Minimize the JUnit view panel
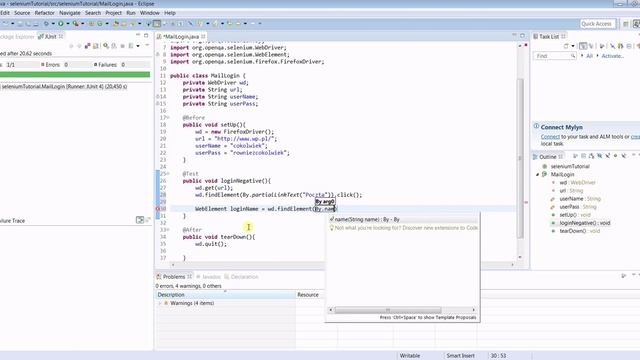The height and width of the screenshot is (360, 640). pos(138,36)
